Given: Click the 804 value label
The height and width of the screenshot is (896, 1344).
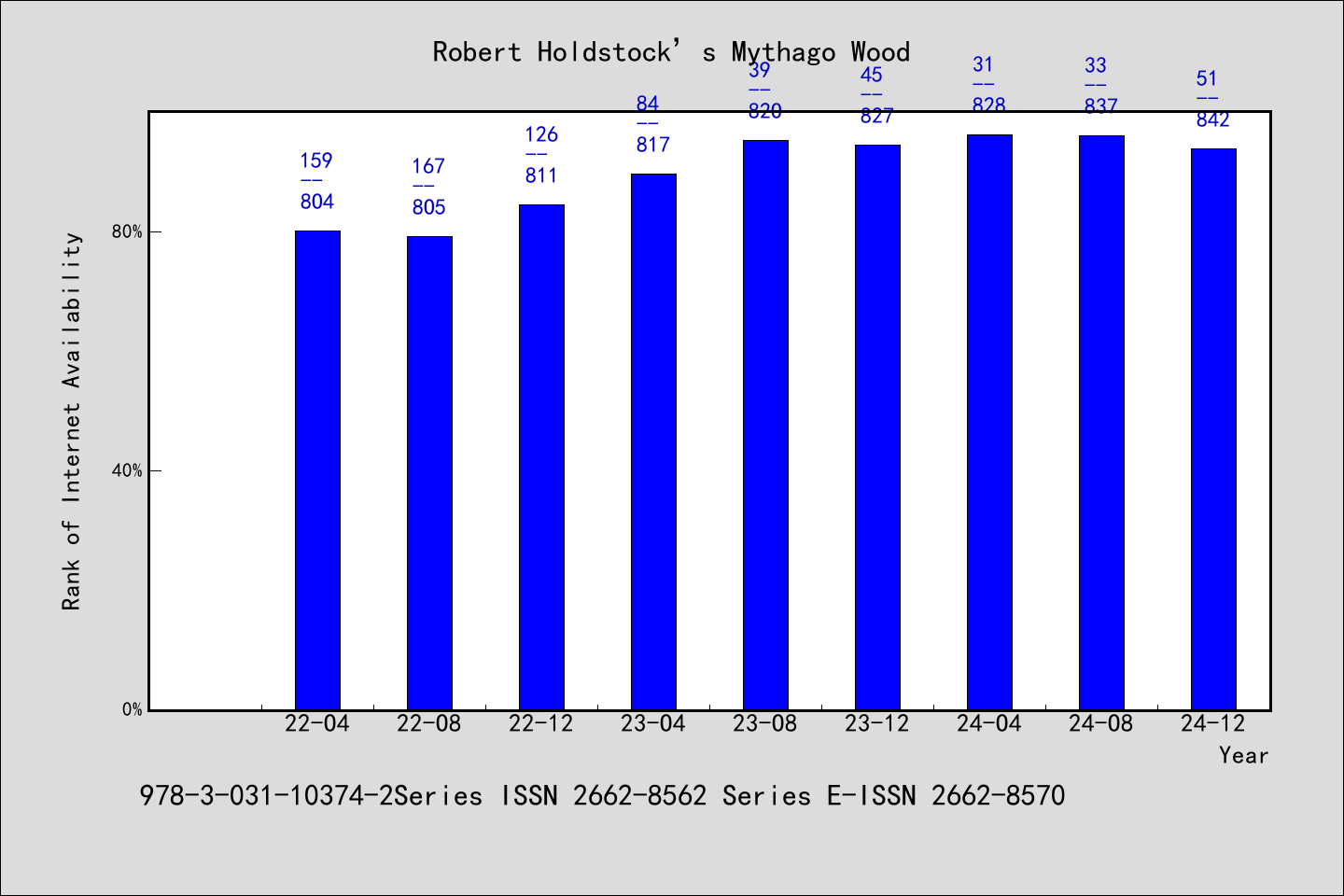Looking at the screenshot, I should [317, 202].
